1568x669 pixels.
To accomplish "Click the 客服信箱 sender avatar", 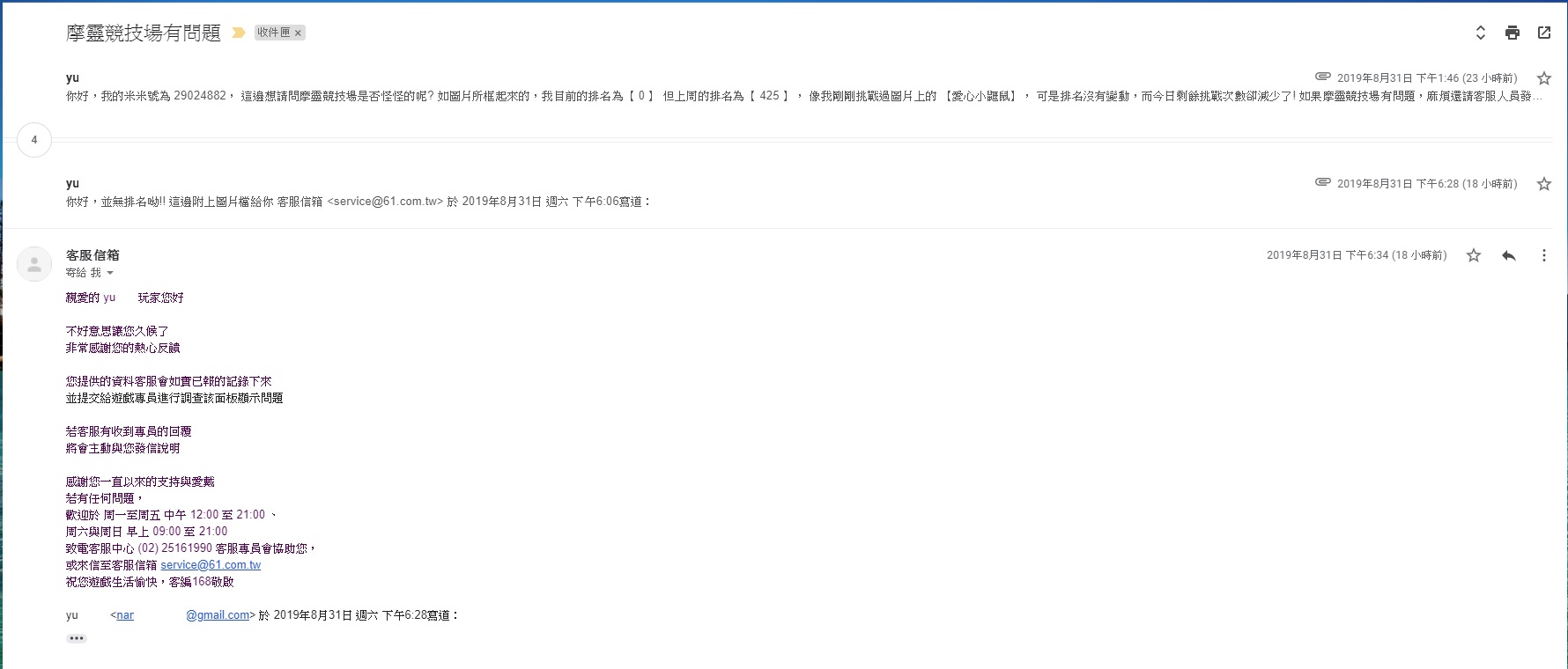I will click(34, 264).
